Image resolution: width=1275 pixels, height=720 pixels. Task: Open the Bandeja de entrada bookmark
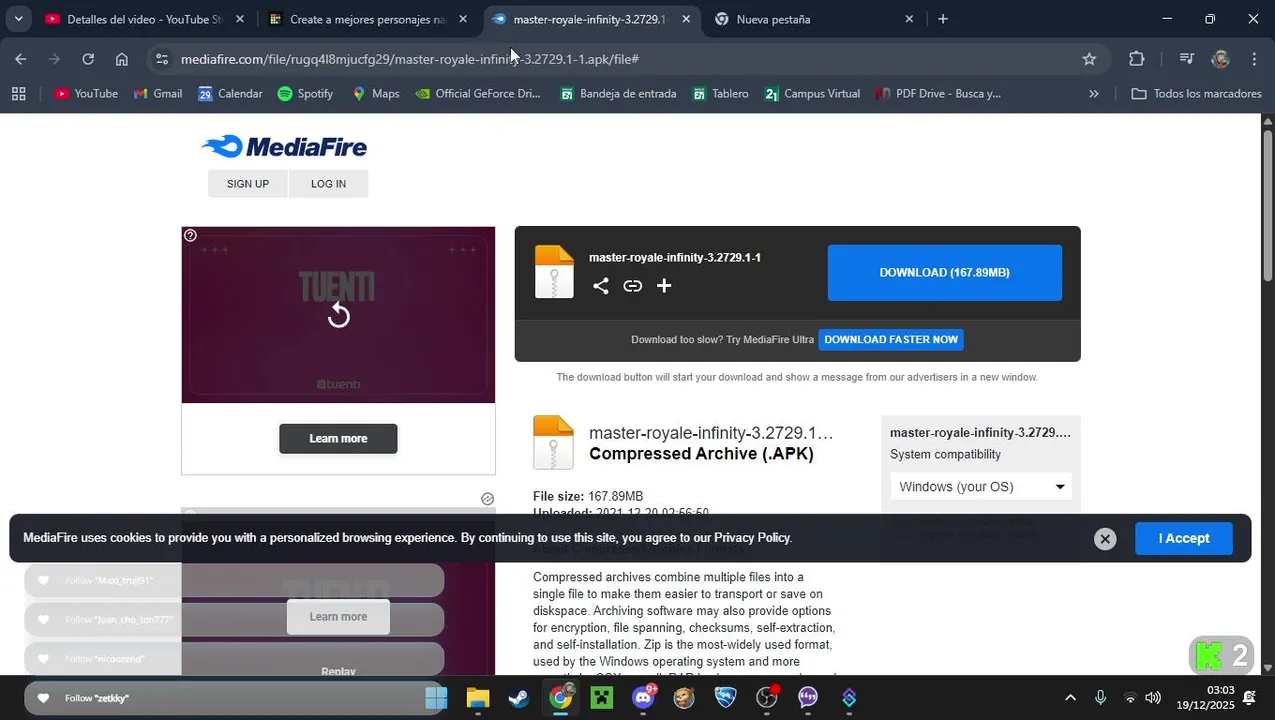[617, 94]
